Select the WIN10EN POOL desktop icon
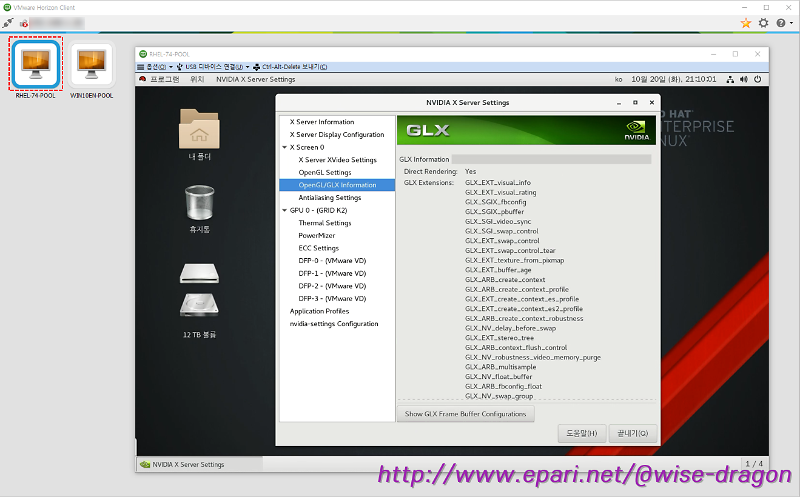This screenshot has width=800, height=497. (92, 64)
